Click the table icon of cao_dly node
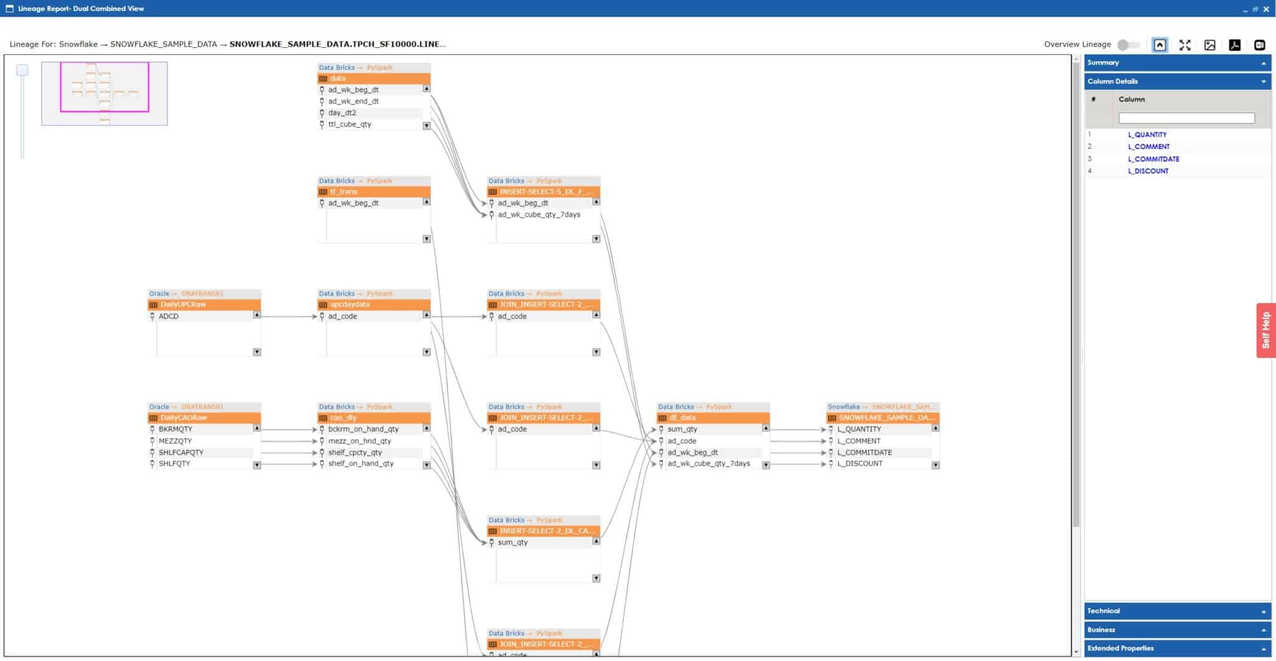 coord(323,417)
